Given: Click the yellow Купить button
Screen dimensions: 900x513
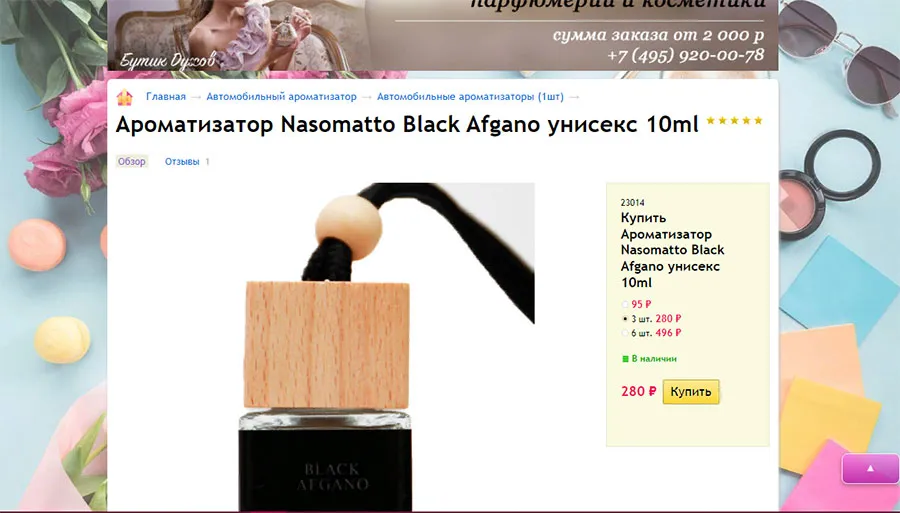Looking at the screenshot, I should point(690,391).
